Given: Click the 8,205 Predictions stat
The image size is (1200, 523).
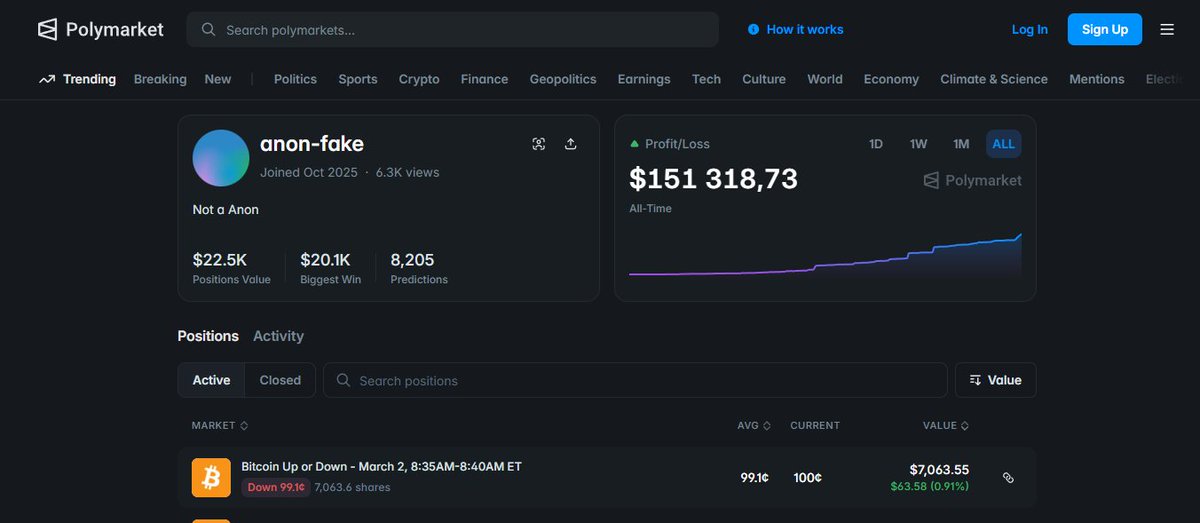Looking at the screenshot, I should [419, 268].
